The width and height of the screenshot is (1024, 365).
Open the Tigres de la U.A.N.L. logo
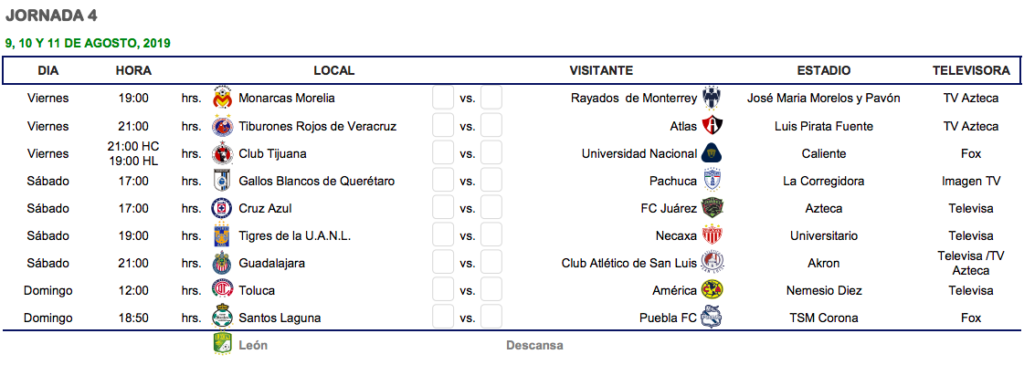point(223,236)
